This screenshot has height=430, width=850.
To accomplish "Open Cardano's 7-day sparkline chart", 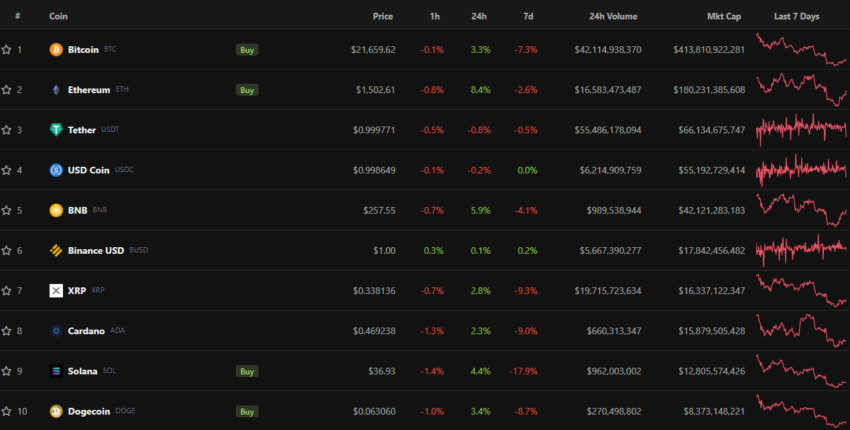I will point(801,331).
